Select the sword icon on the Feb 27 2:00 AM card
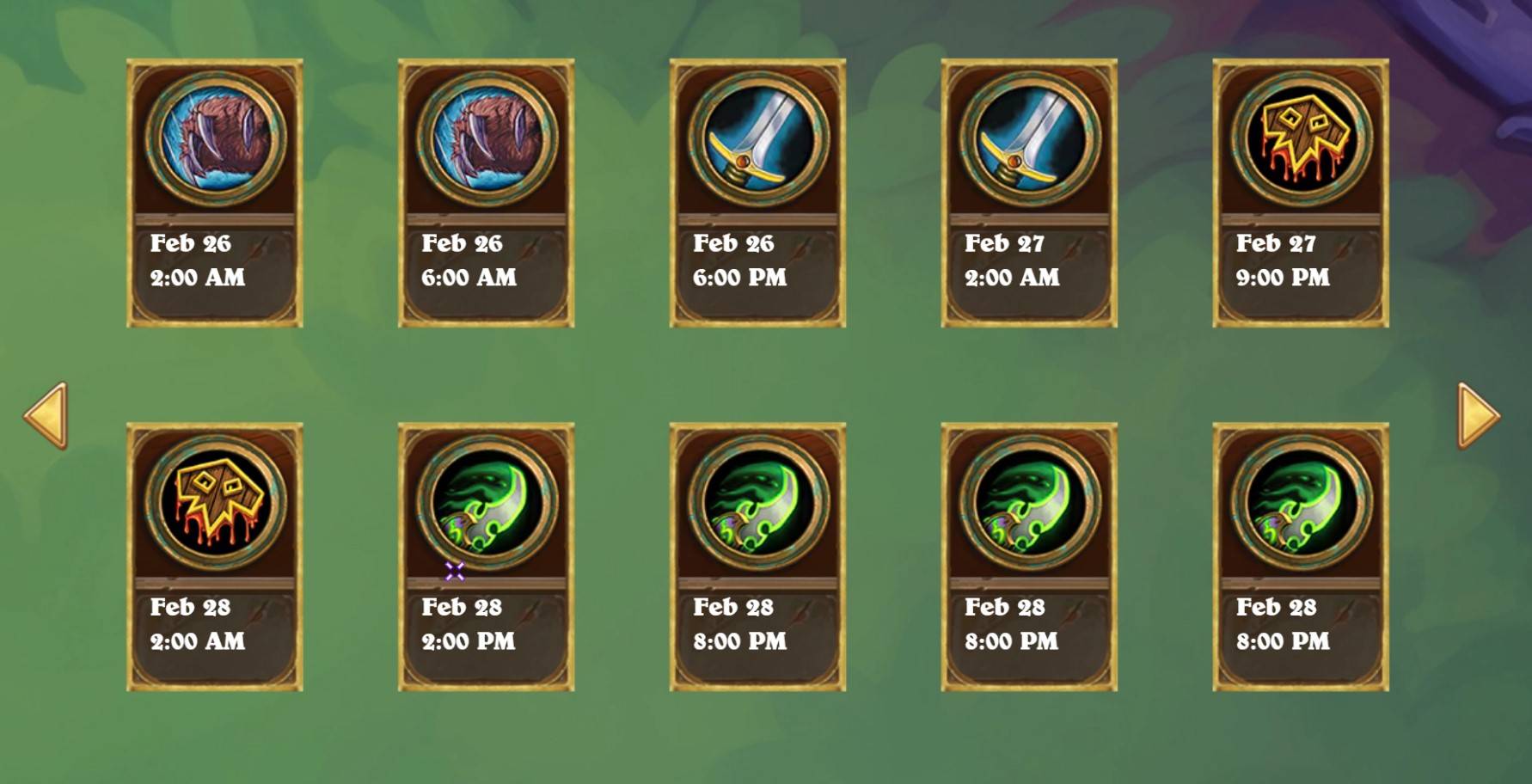The width and height of the screenshot is (1532, 784). 1030,138
